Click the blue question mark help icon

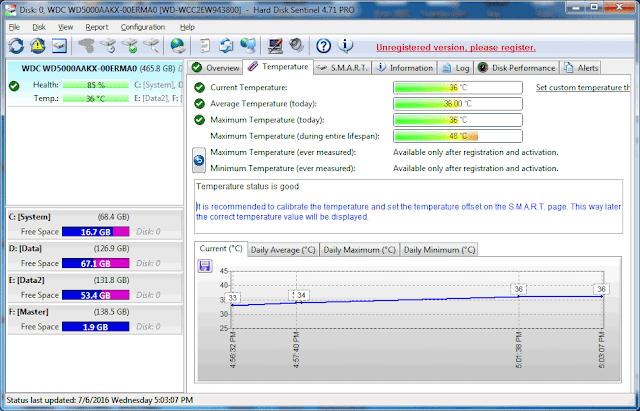pyautogui.click(x=323, y=46)
